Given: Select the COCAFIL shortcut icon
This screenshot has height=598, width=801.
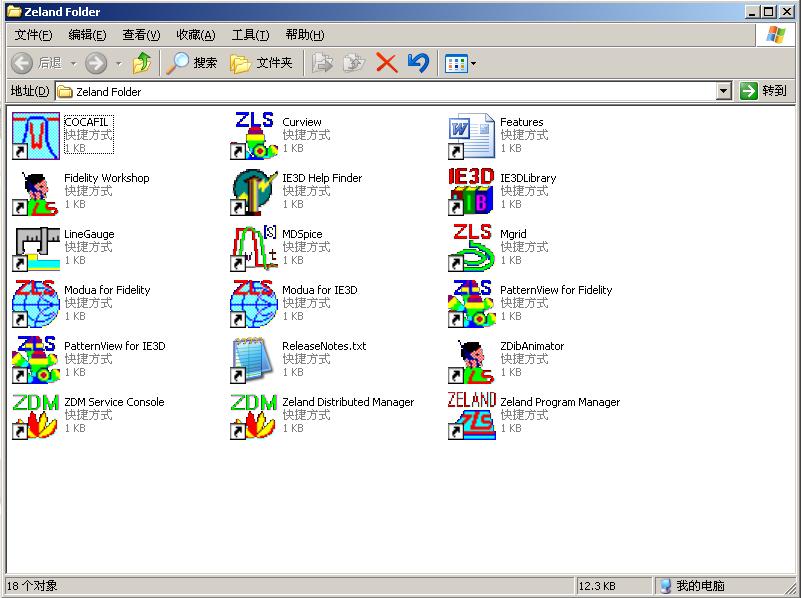Looking at the screenshot, I should (x=36, y=136).
